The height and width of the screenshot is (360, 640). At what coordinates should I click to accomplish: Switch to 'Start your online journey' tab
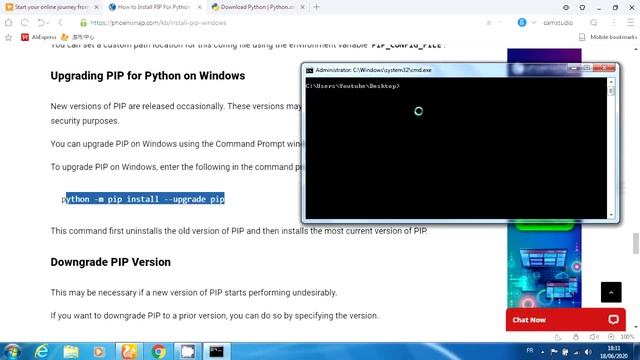coord(51,7)
